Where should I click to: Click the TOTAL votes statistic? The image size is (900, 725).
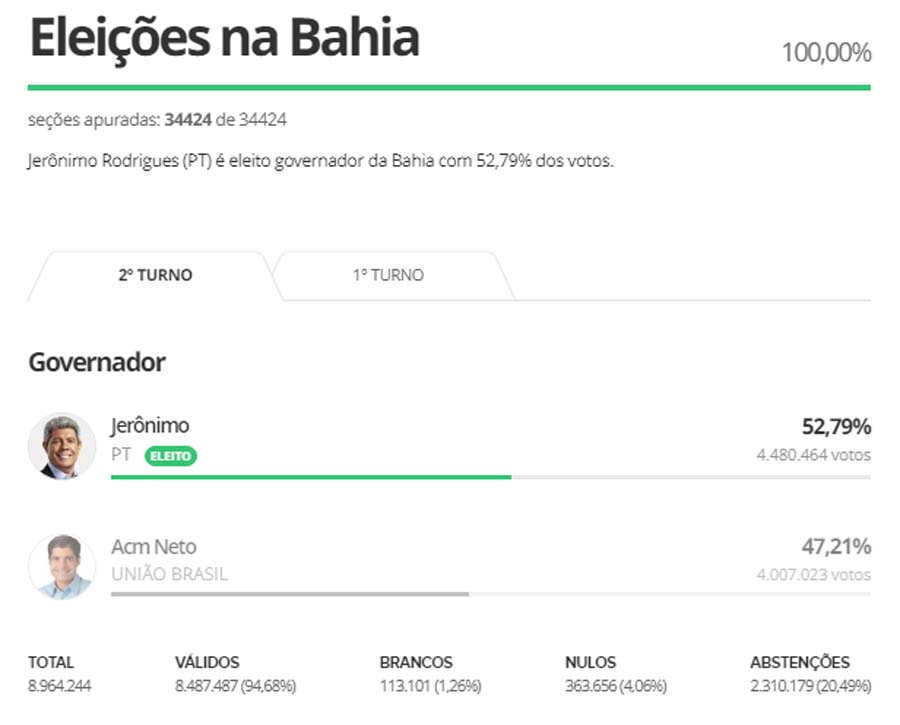click(x=60, y=675)
